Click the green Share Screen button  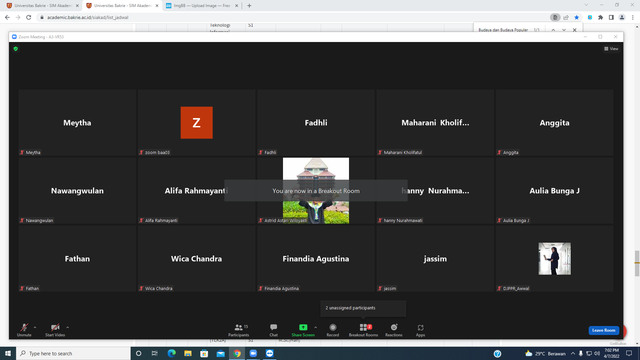point(303,330)
